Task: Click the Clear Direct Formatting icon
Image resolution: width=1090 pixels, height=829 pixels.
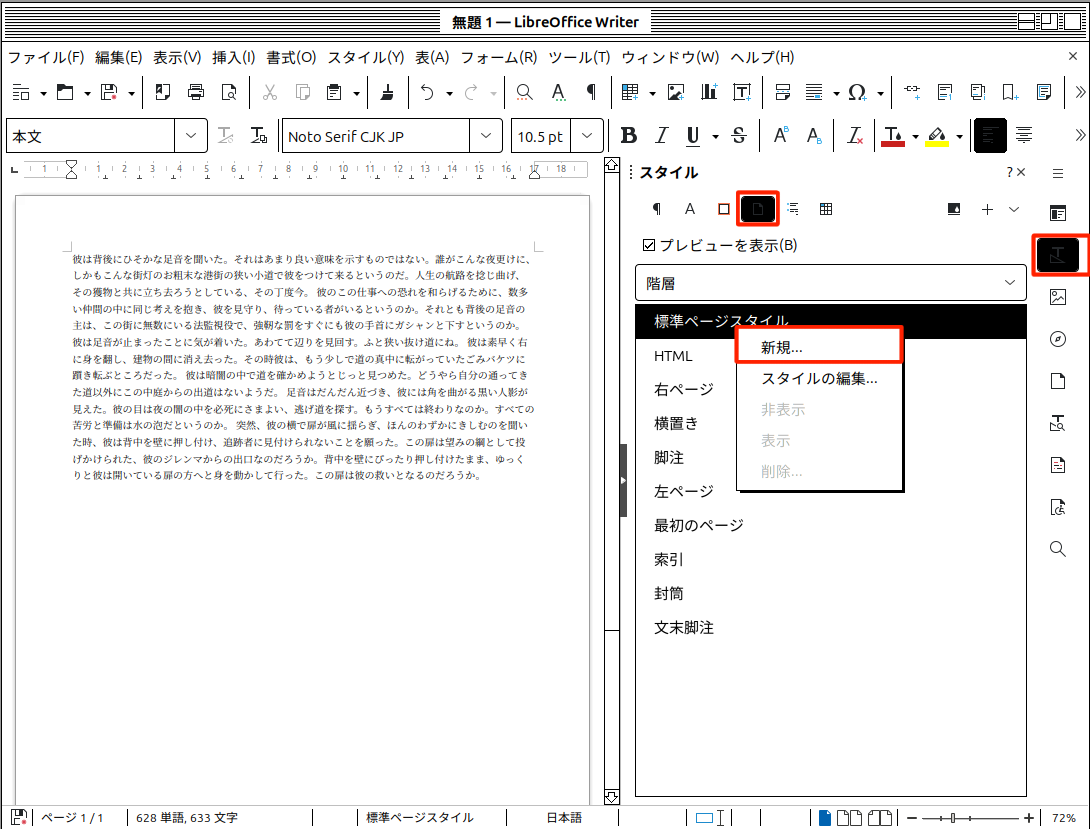Action: click(855, 136)
